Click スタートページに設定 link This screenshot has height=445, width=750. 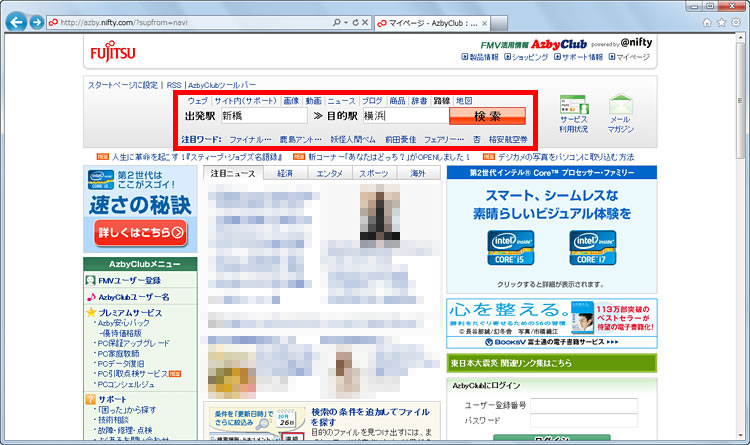[x=122, y=85]
